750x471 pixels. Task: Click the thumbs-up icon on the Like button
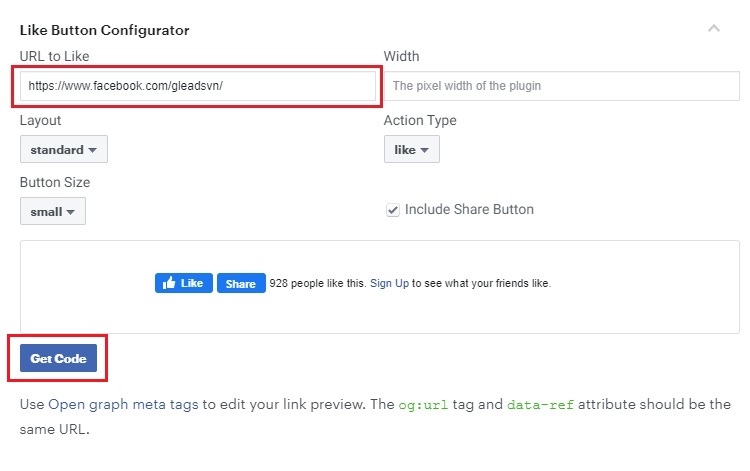(x=167, y=283)
